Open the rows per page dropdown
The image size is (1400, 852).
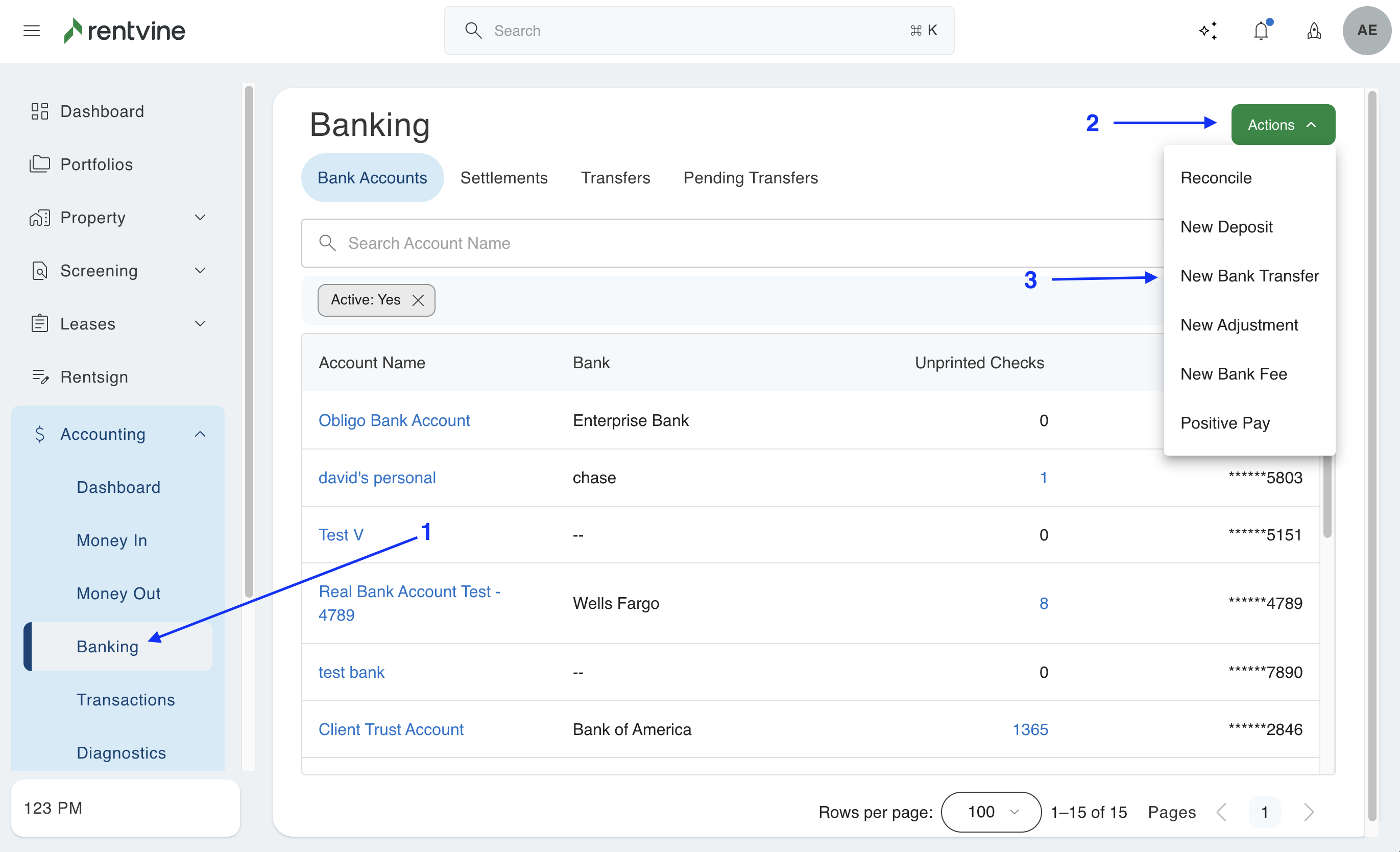click(991, 812)
